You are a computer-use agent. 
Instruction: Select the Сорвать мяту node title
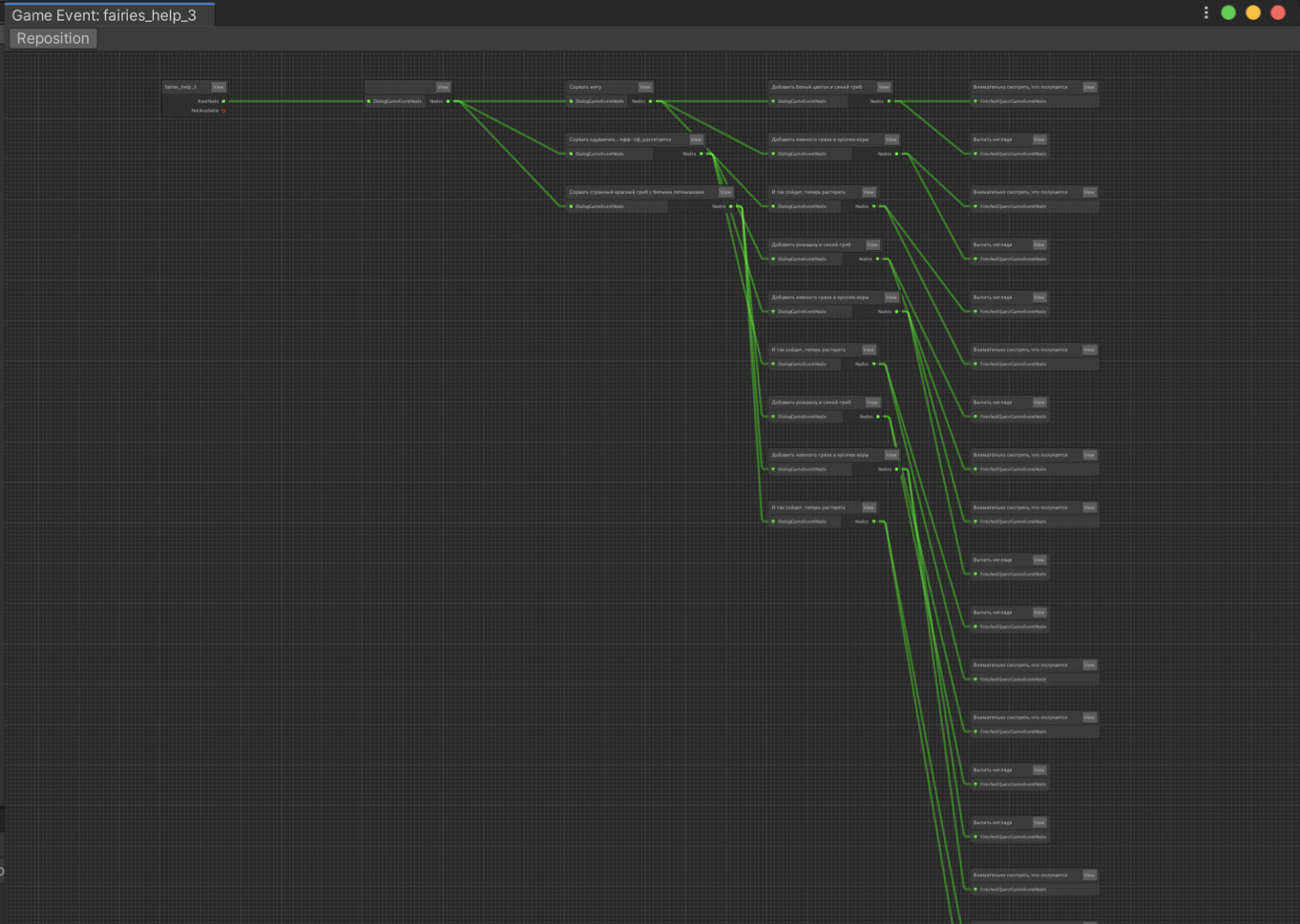click(585, 87)
